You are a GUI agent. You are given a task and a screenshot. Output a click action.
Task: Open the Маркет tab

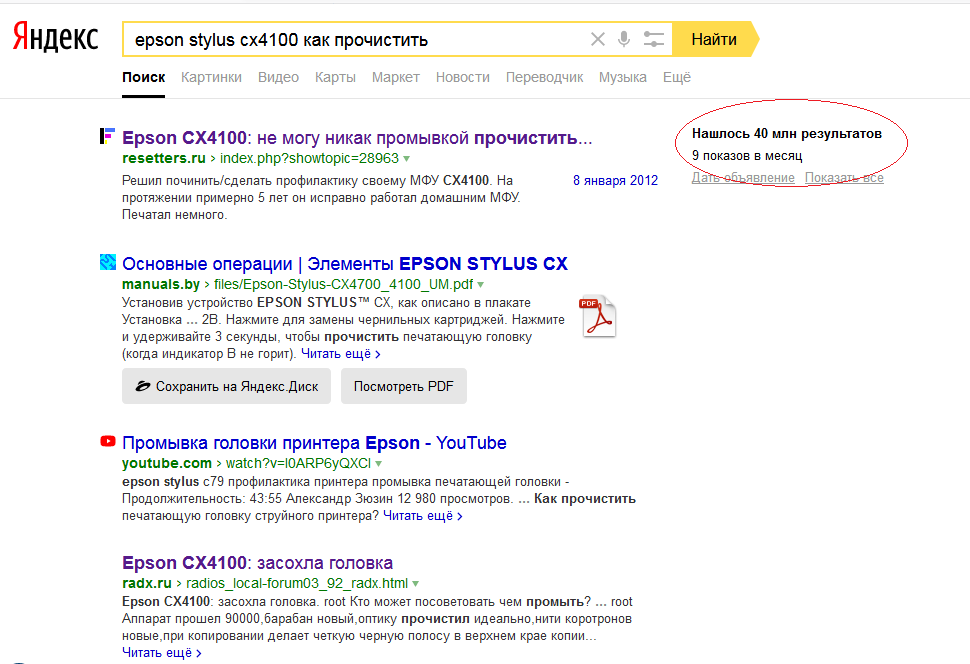click(396, 77)
